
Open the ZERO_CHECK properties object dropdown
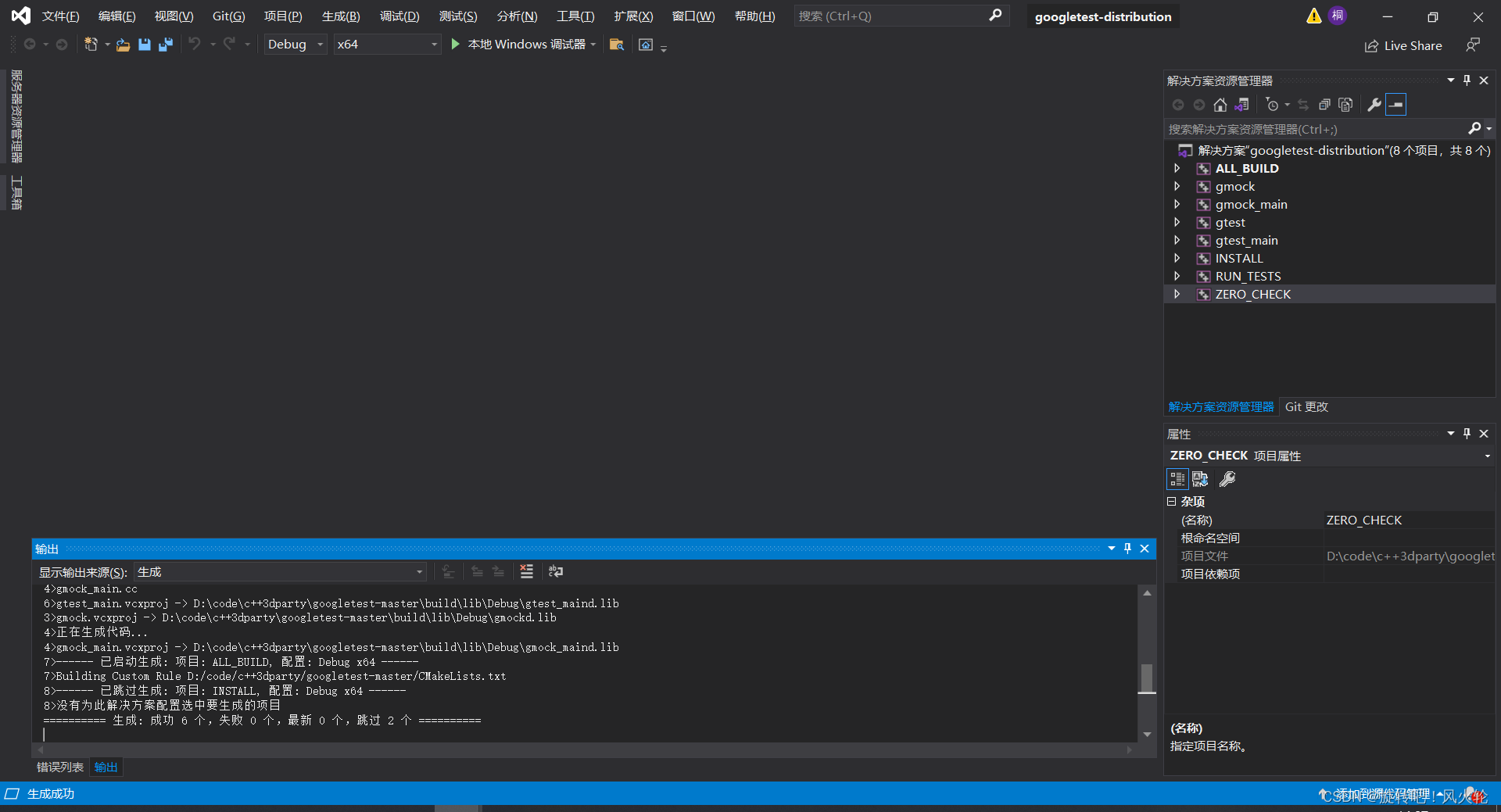click(1487, 456)
